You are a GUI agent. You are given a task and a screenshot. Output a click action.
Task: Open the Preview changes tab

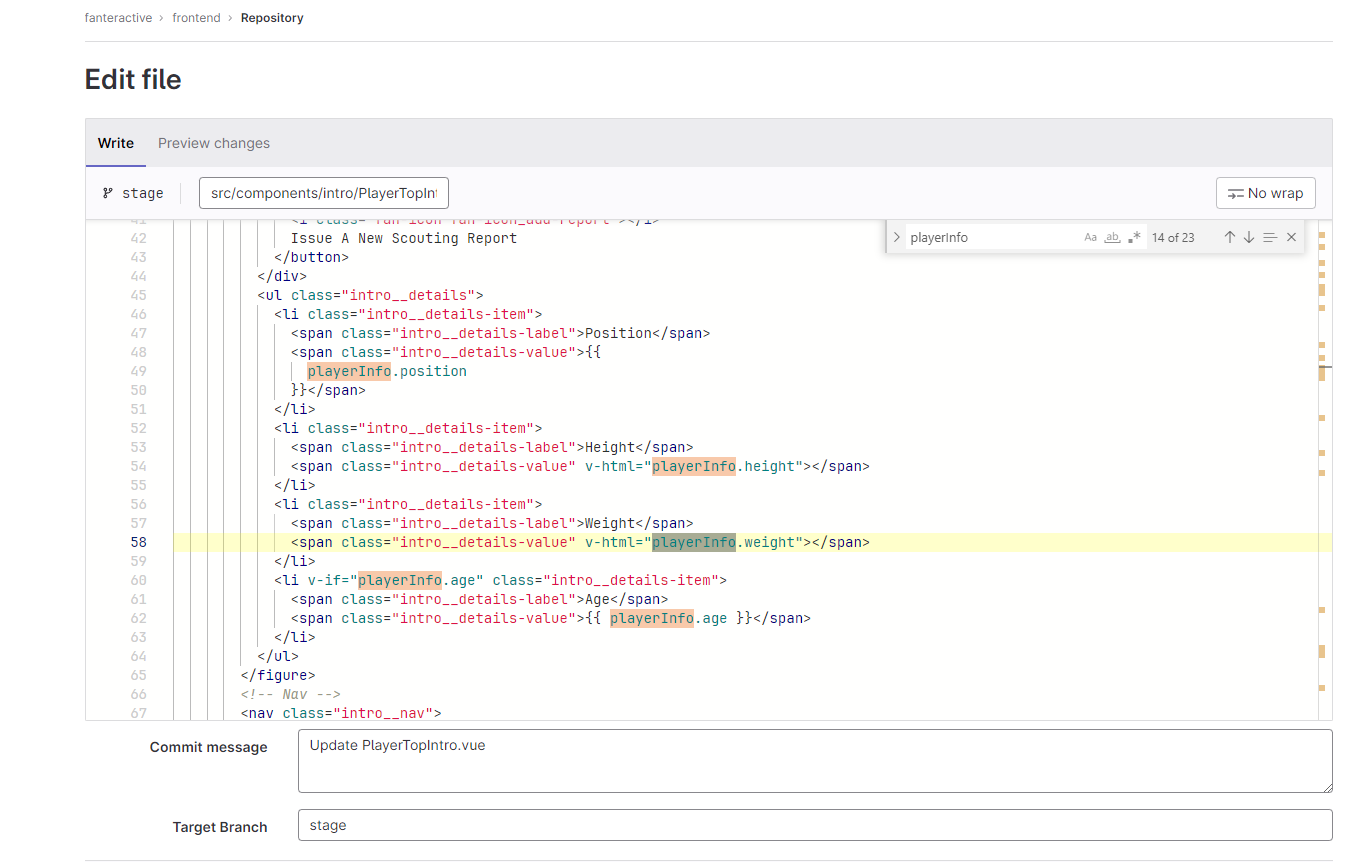coord(214,143)
